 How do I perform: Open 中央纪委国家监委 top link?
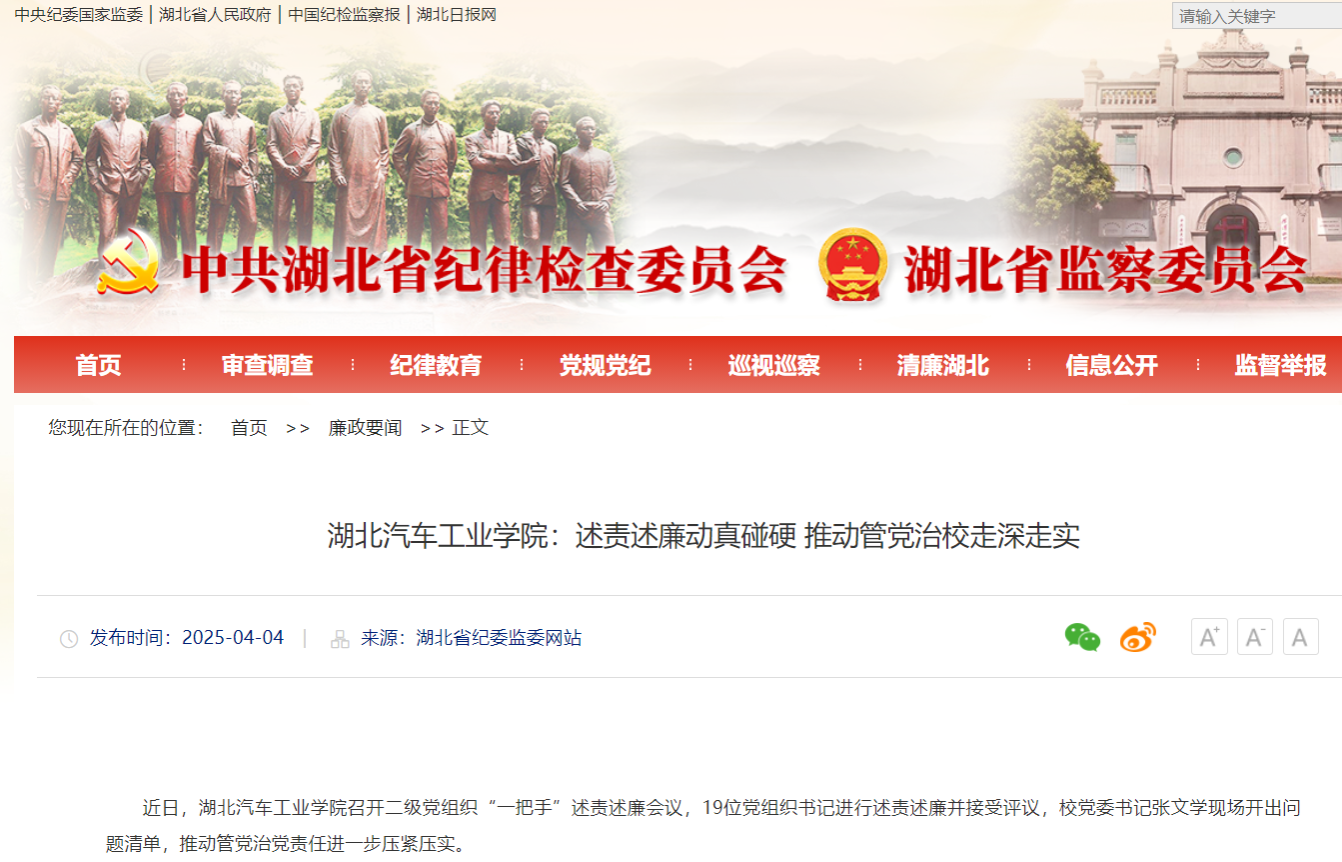pos(79,15)
